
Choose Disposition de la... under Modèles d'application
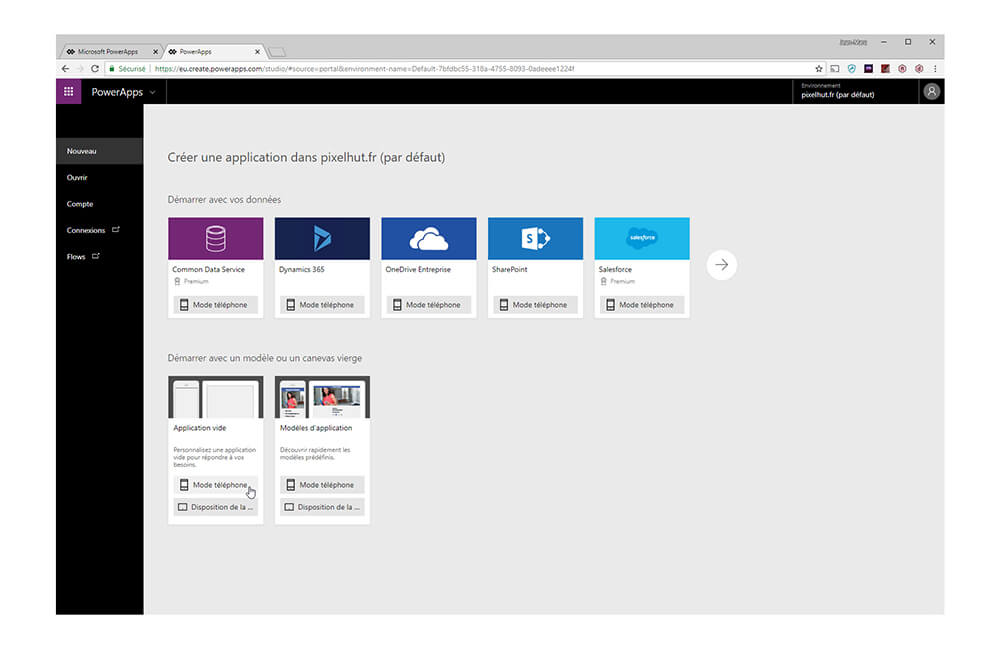click(x=322, y=507)
